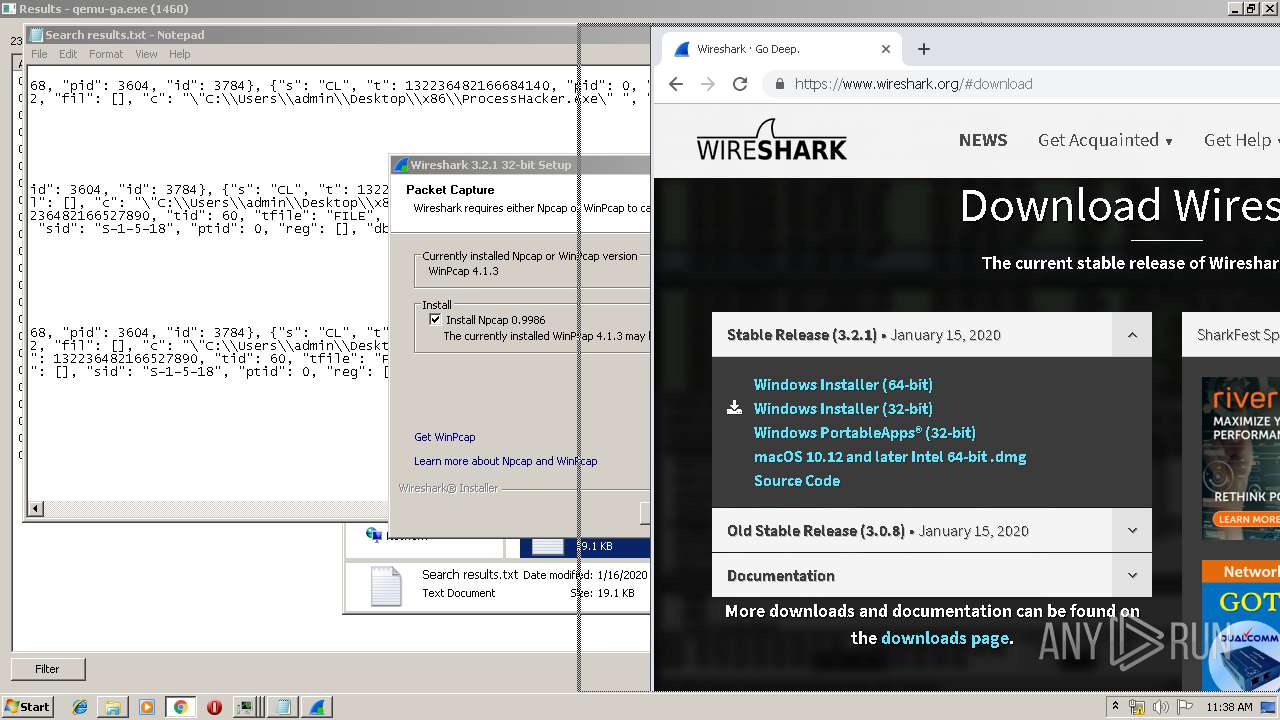Image resolution: width=1280 pixels, height=720 pixels.
Task: Focus the wireshark.org address bar
Action: [x=1020, y=84]
